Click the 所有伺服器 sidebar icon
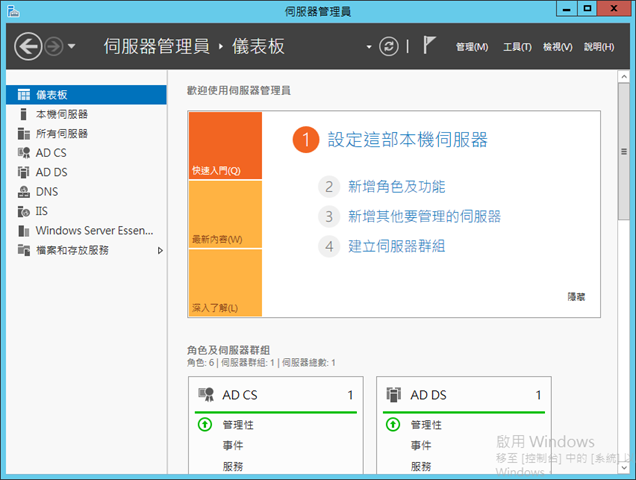This screenshot has height=480, width=636. pos(24,133)
